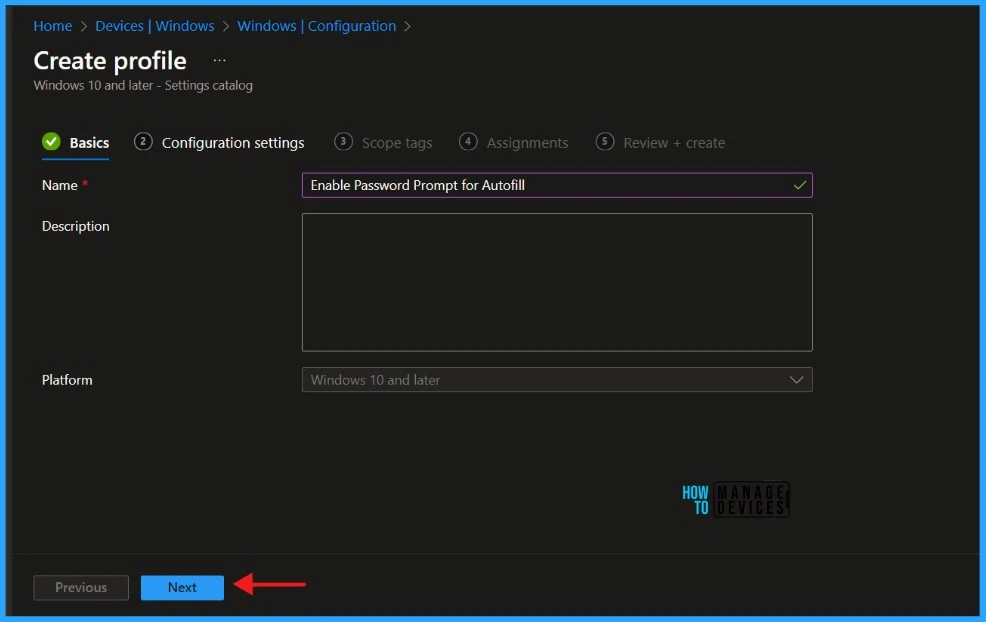
Task: Open the Scope tags step
Action: pyautogui.click(x=383, y=143)
